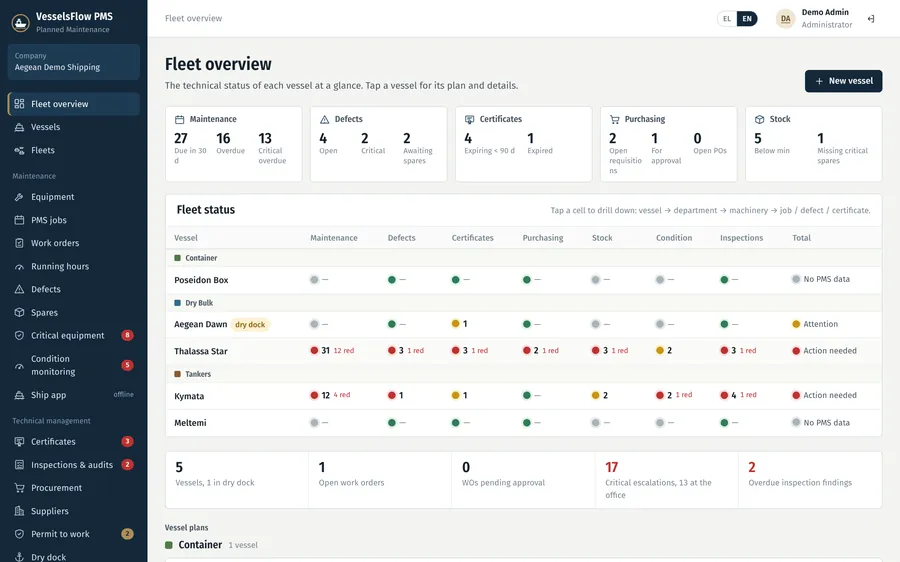Open Fleet overview in sidebar
The image size is (900, 562).
tap(73, 104)
